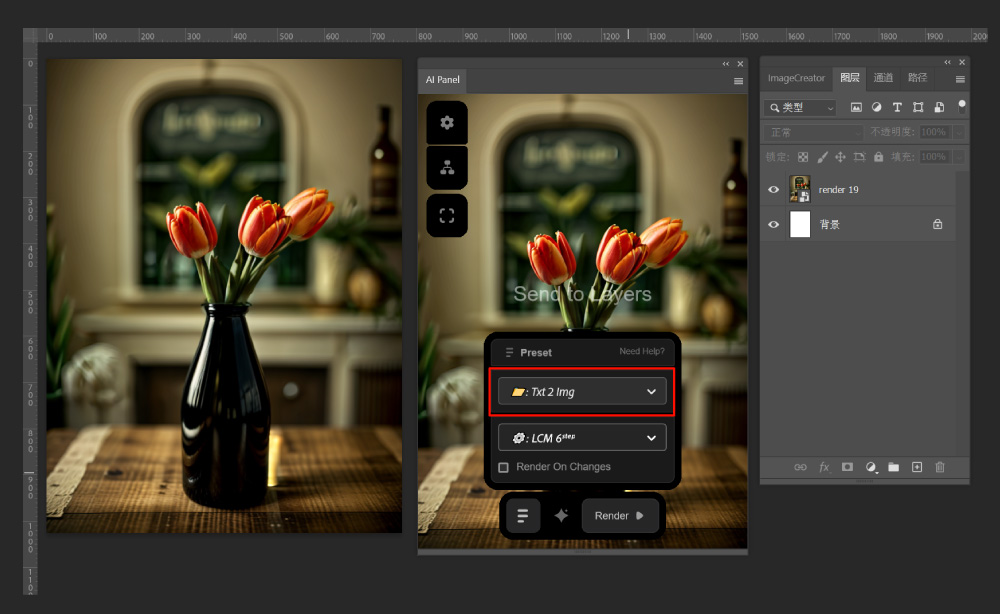Create a new layer group folder

[893, 467]
